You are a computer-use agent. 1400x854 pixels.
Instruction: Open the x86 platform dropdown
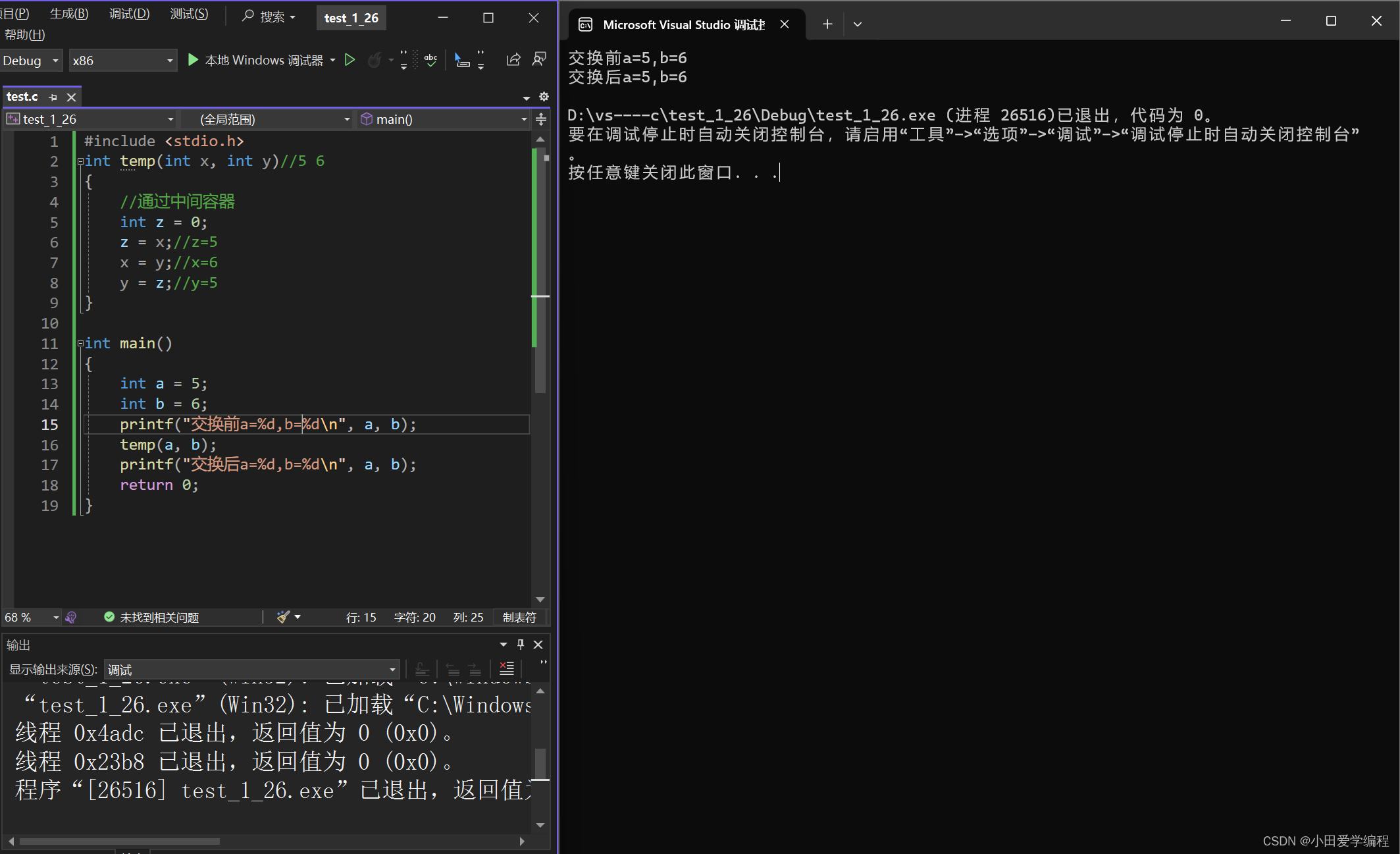170,61
